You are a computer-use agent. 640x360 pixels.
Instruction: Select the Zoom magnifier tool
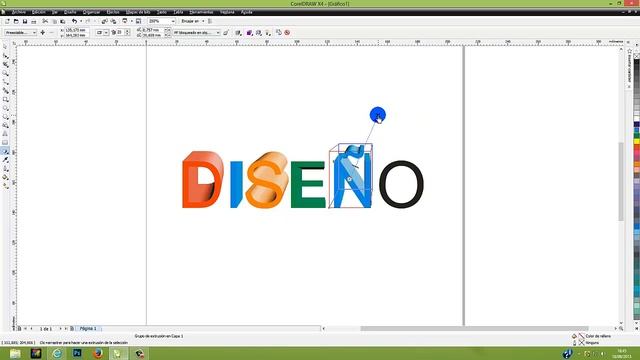[5, 73]
